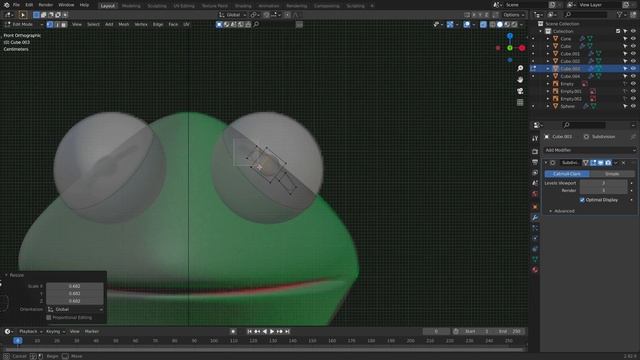
Task: Open the Object properties tab icon
Action: tap(535, 207)
